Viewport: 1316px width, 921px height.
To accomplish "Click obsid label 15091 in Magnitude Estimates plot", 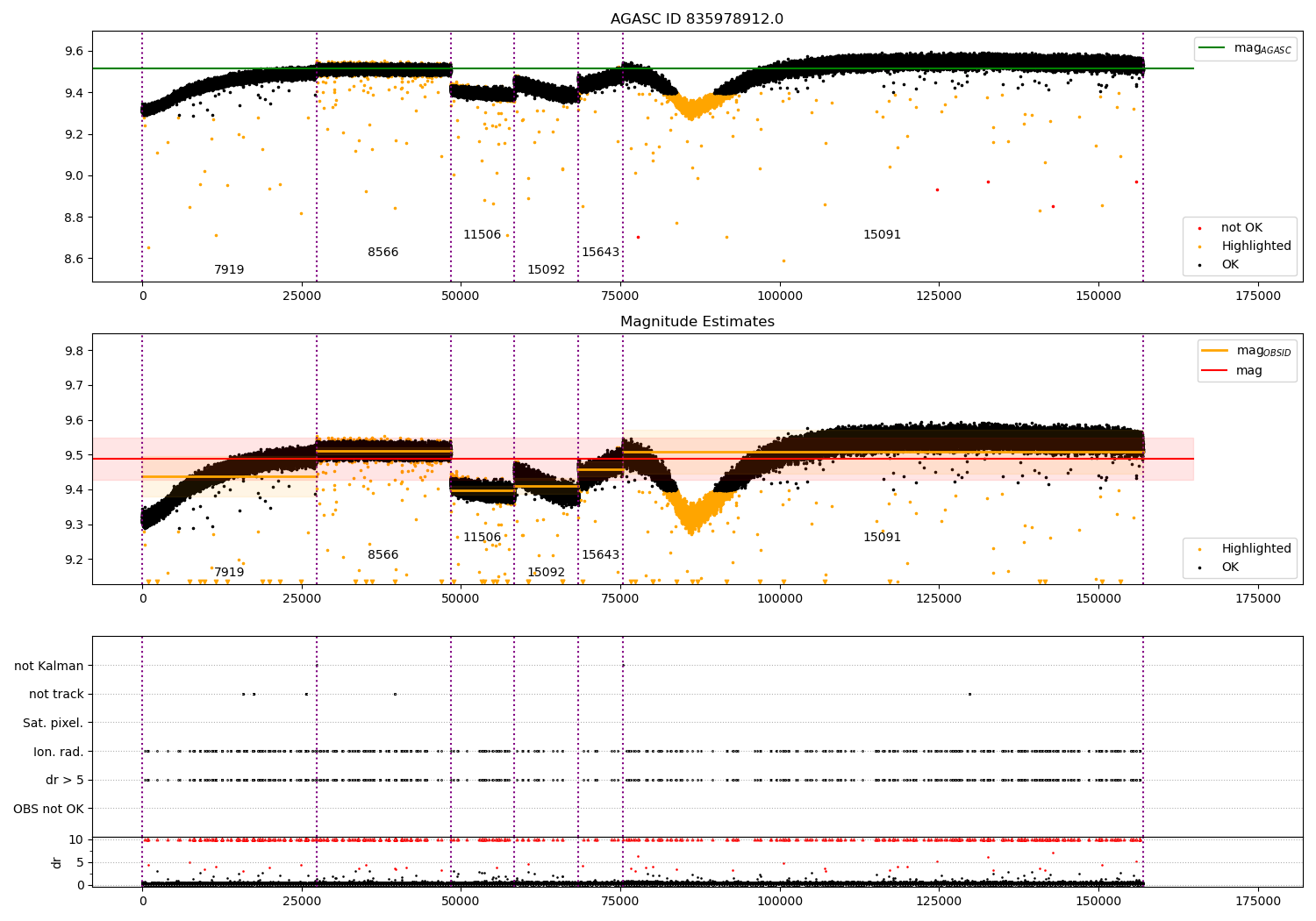I will tap(882, 538).
